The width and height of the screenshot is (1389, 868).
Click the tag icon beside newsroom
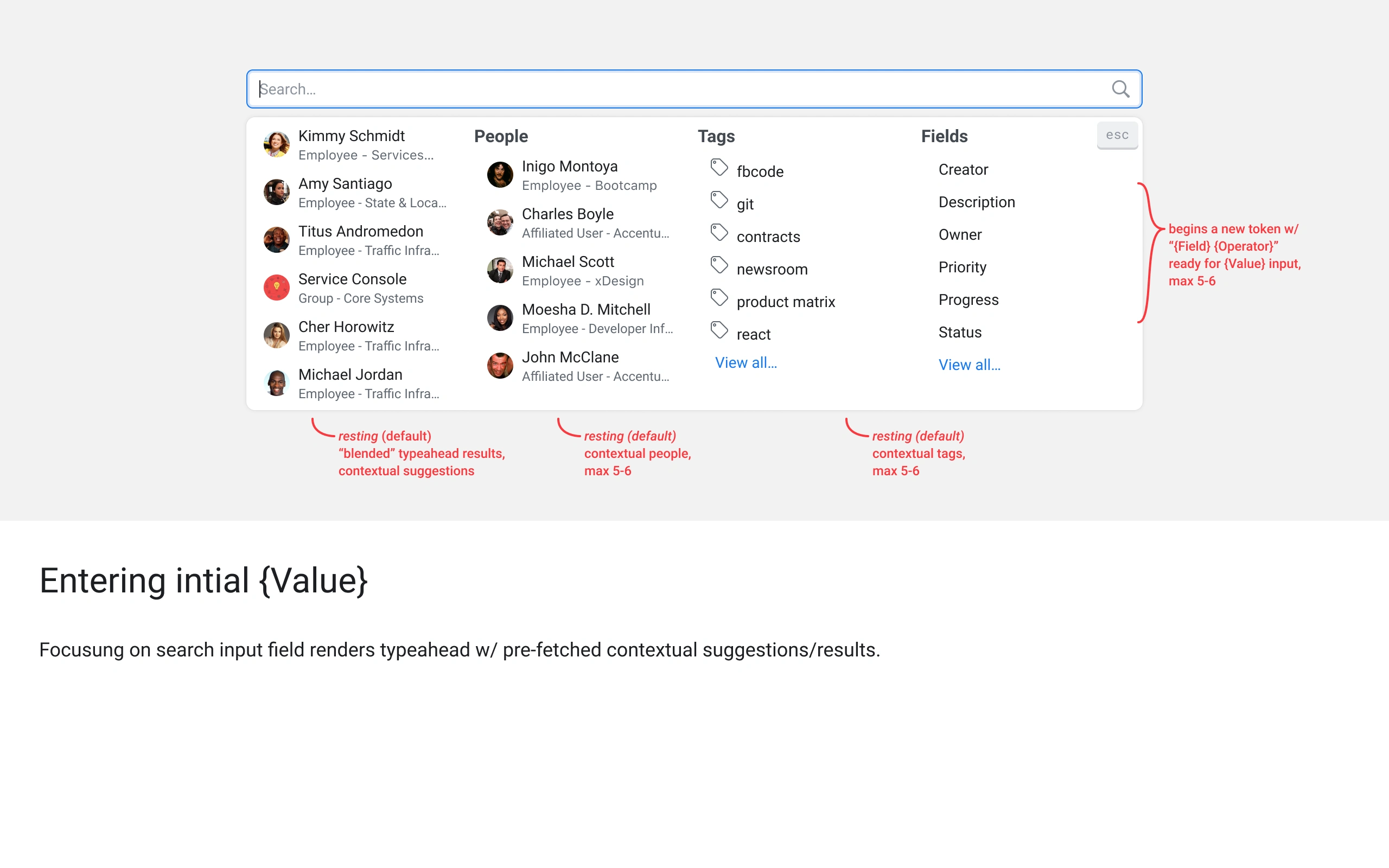(x=719, y=265)
